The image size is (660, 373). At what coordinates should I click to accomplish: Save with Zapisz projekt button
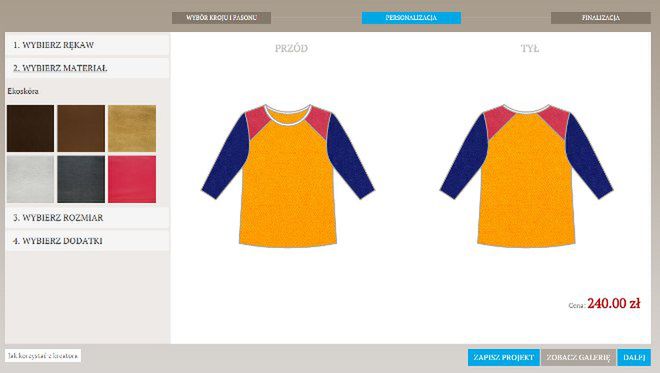click(504, 357)
